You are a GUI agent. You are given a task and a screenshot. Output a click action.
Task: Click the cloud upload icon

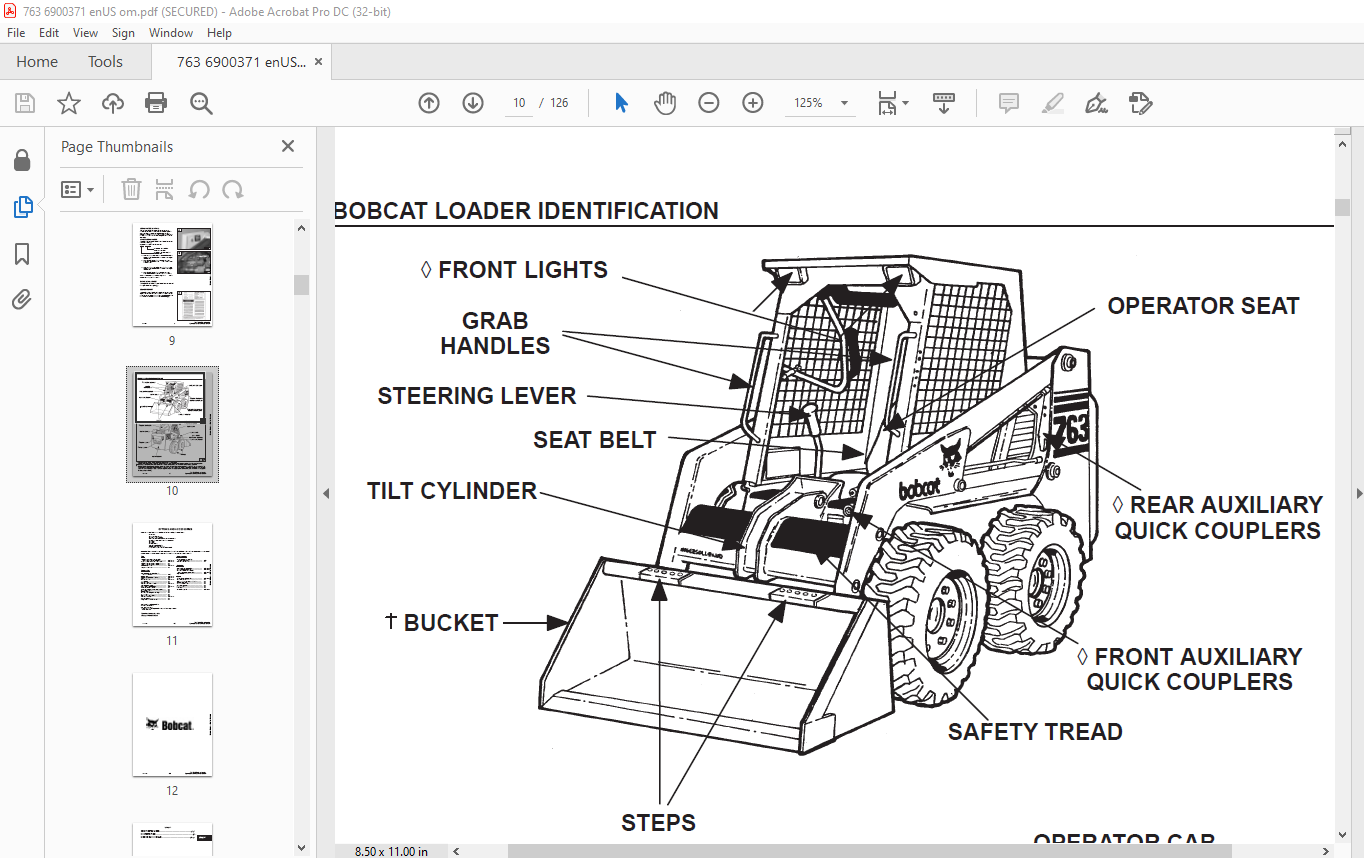113,103
